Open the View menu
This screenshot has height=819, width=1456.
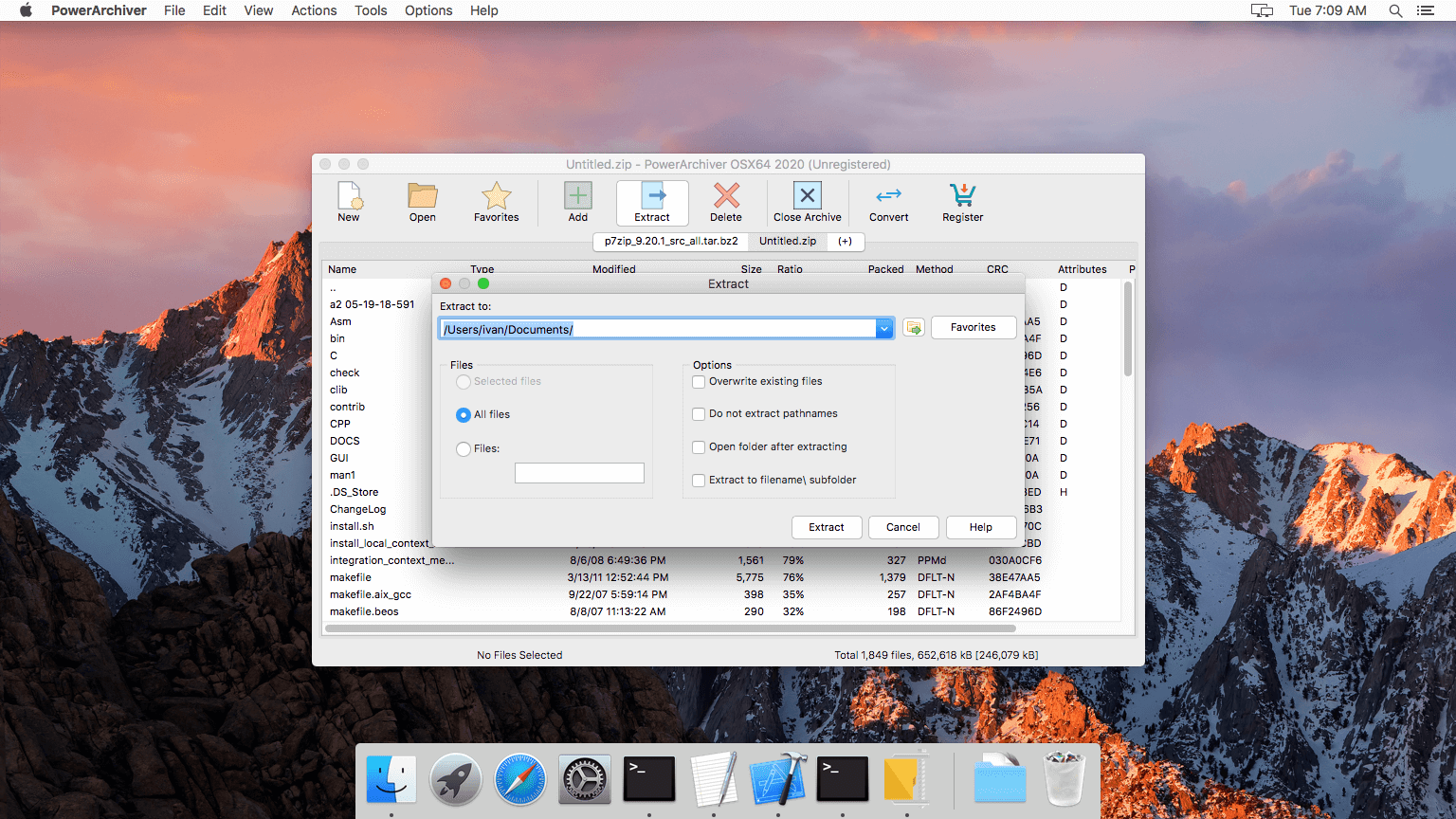point(259,10)
